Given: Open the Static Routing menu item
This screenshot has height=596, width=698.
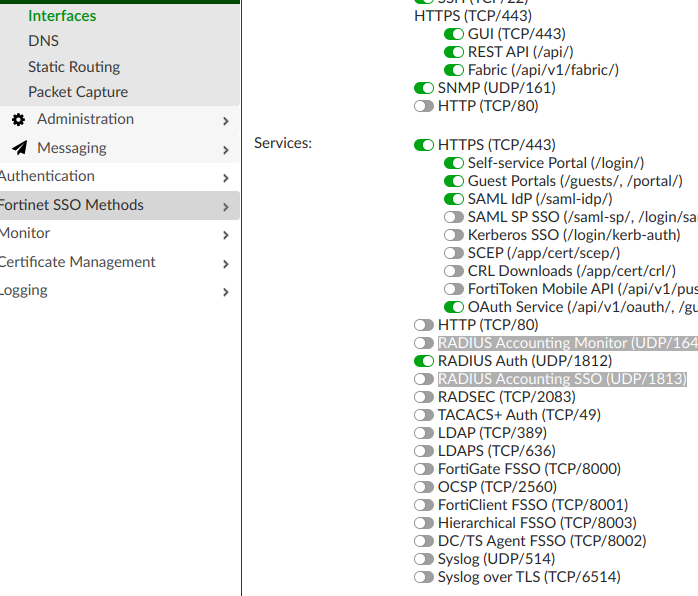Looking at the screenshot, I should [x=74, y=67].
